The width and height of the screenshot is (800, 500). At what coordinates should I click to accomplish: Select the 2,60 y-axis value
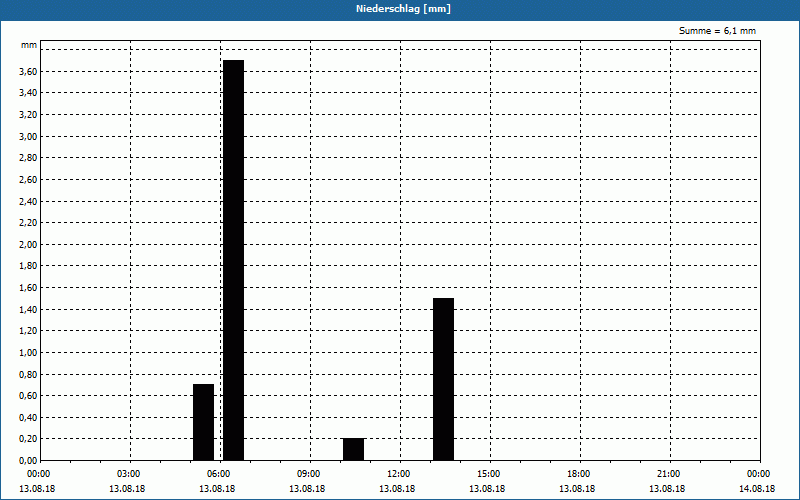[28, 180]
